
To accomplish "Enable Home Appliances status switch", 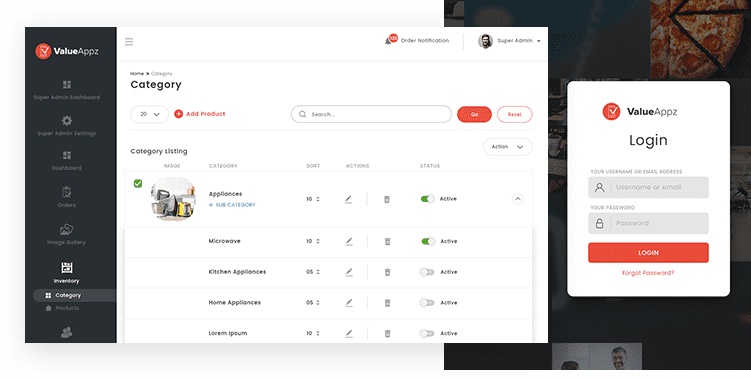I will pyautogui.click(x=427, y=303).
